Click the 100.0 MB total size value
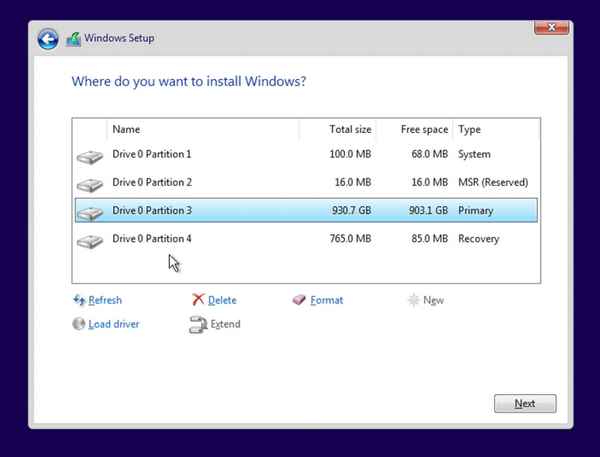The image size is (600, 457). (350, 154)
